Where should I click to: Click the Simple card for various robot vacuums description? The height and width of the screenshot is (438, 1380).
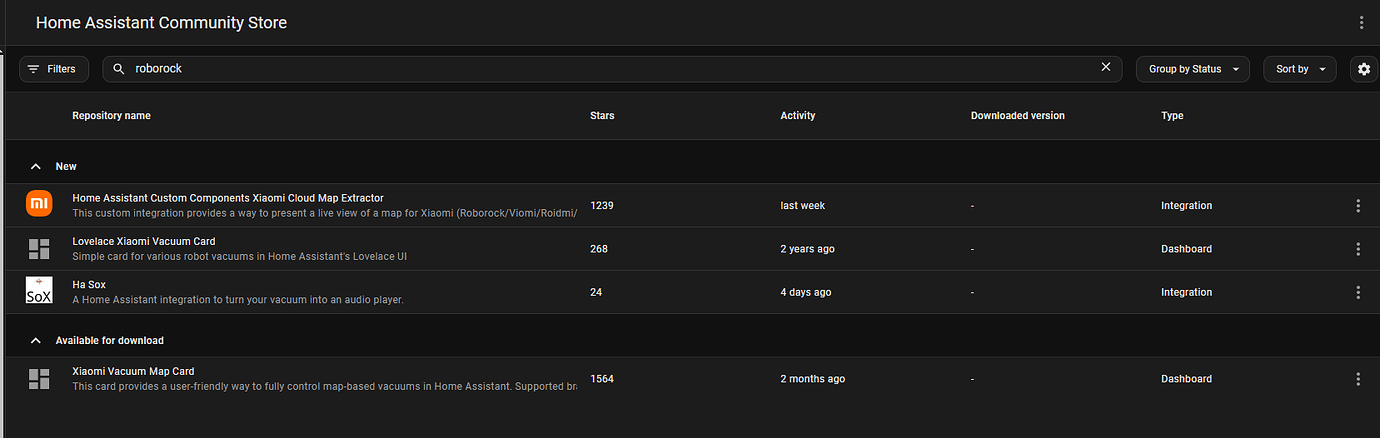[x=239, y=256]
